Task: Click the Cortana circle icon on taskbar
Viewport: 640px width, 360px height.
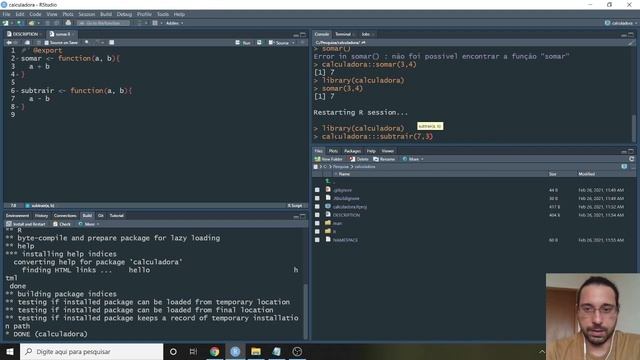Action: coord(173,351)
